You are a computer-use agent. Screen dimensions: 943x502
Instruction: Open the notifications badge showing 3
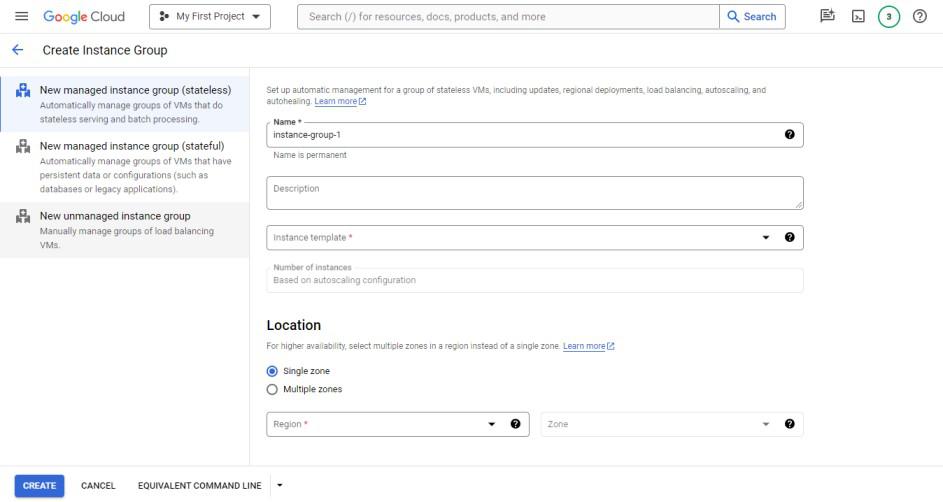point(889,17)
